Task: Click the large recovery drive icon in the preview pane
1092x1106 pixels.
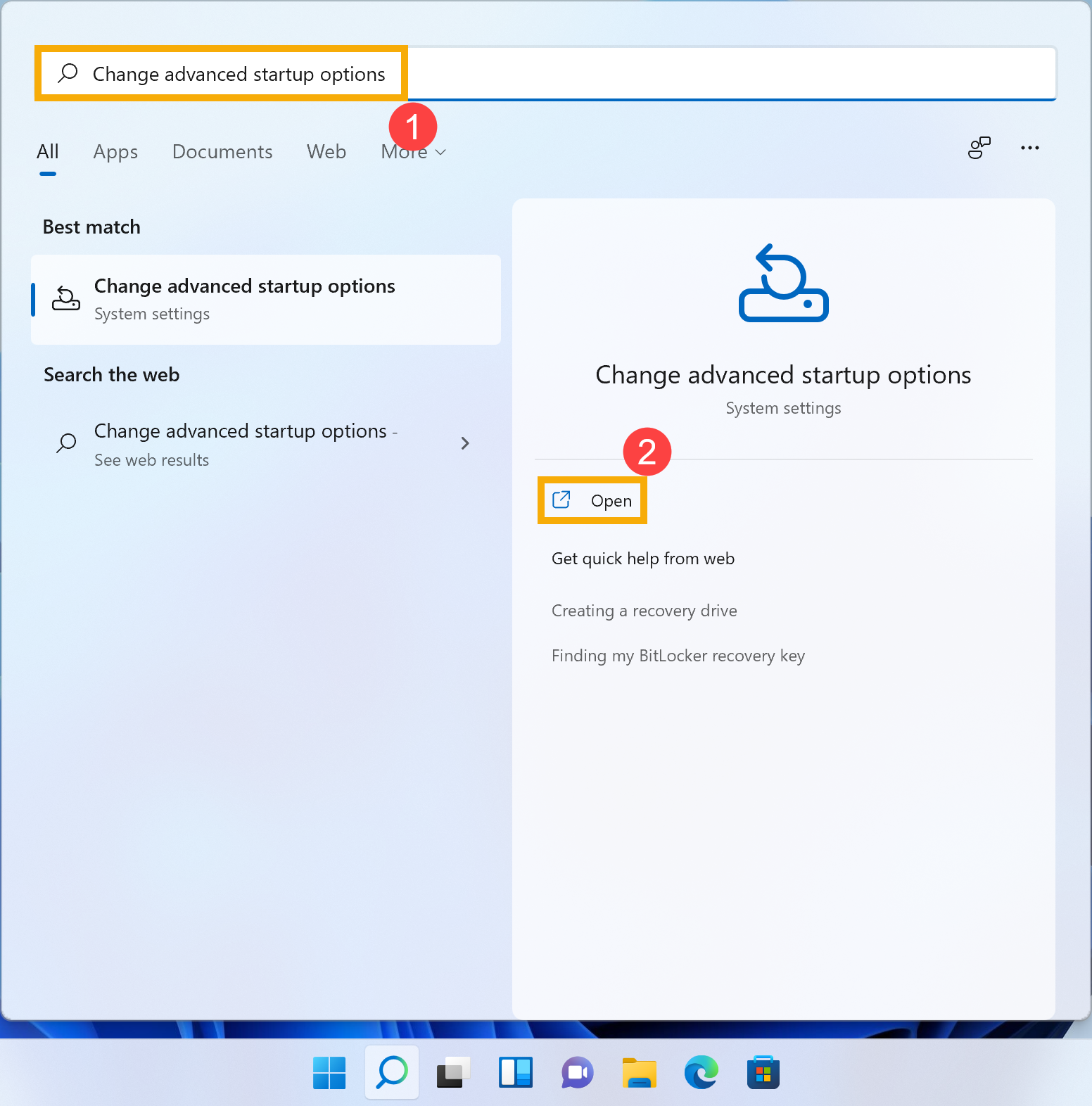Action: (783, 283)
